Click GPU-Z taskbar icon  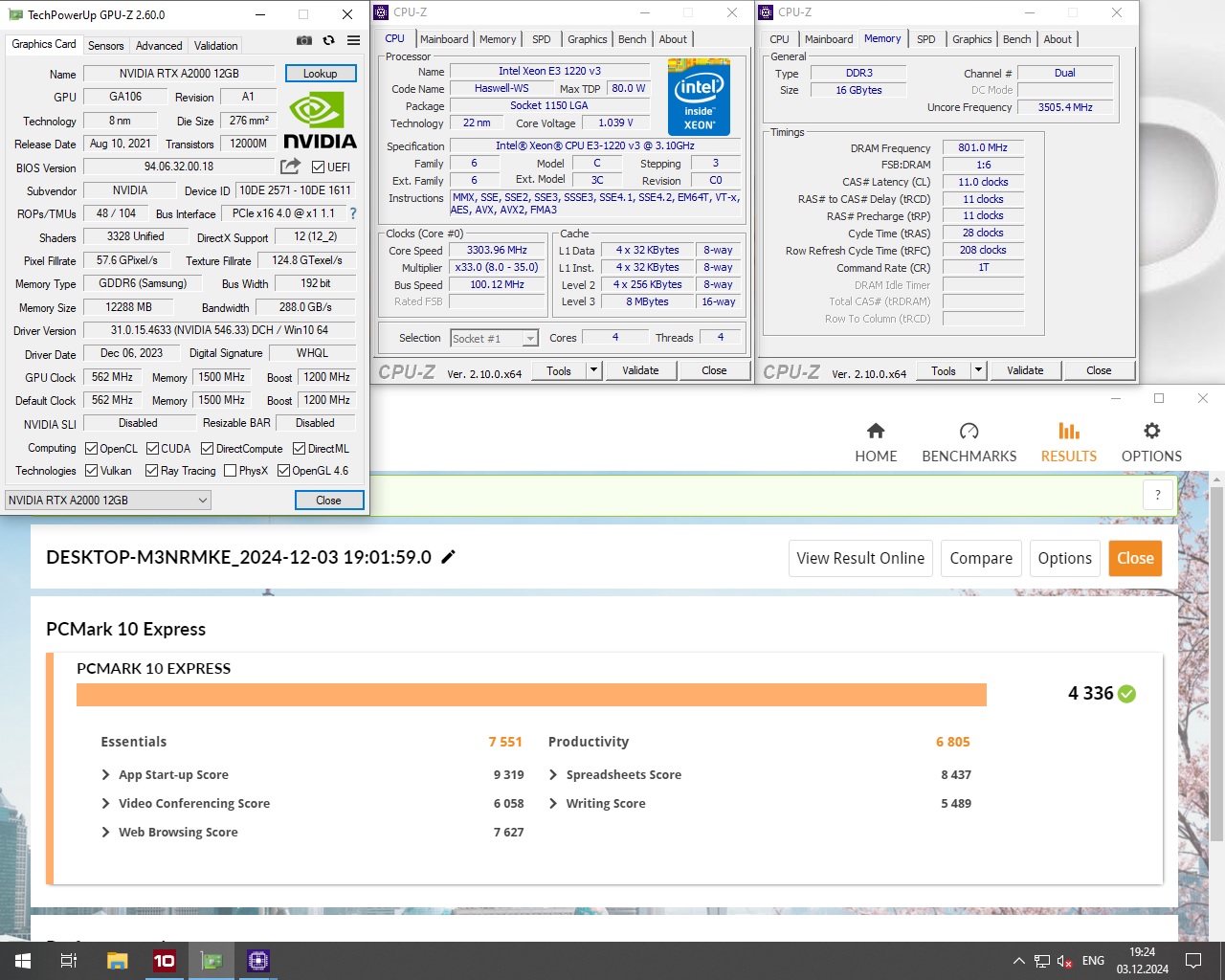click(x=212, y=961)
